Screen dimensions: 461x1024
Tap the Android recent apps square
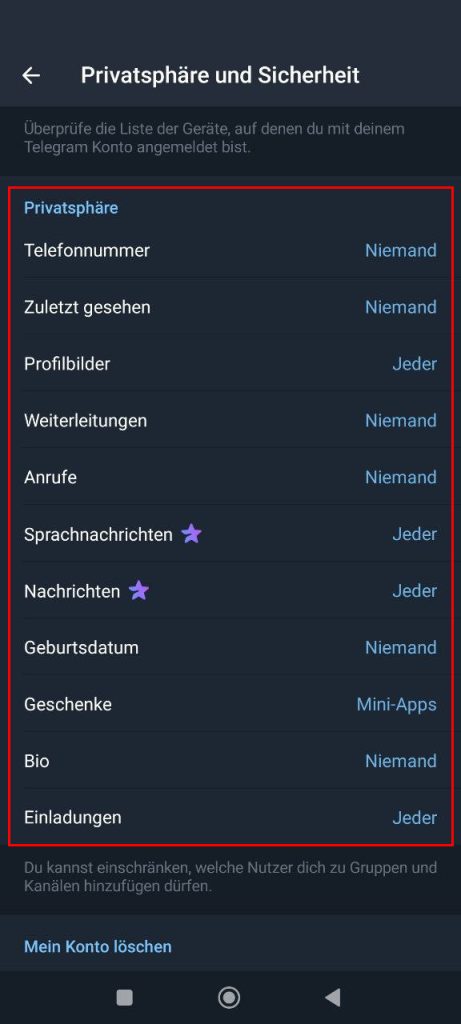124,997
